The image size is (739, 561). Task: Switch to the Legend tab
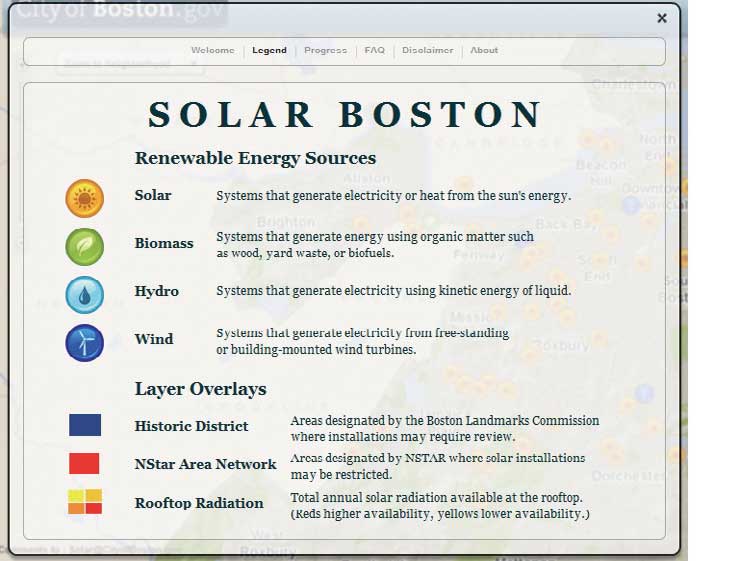pos(269,51)
